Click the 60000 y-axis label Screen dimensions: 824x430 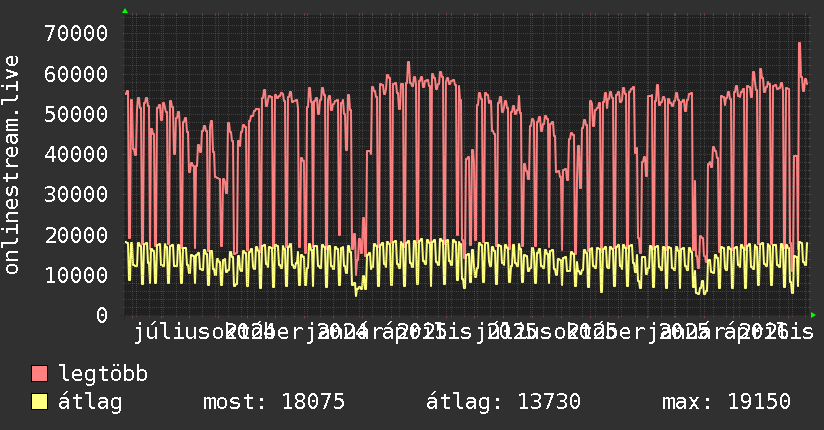coord(76,74)
